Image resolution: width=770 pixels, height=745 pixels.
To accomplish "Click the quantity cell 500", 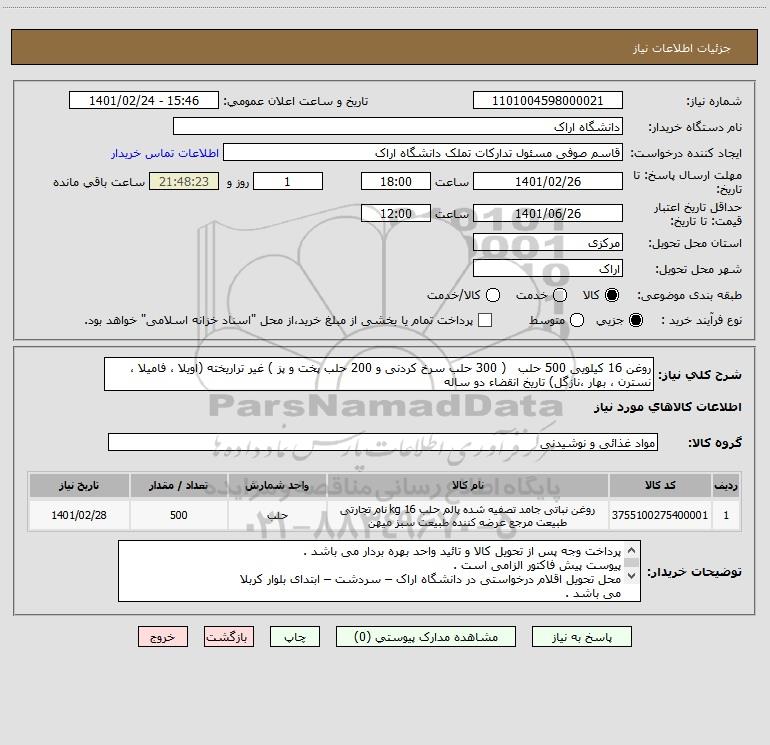I will (x=179, y=515).
